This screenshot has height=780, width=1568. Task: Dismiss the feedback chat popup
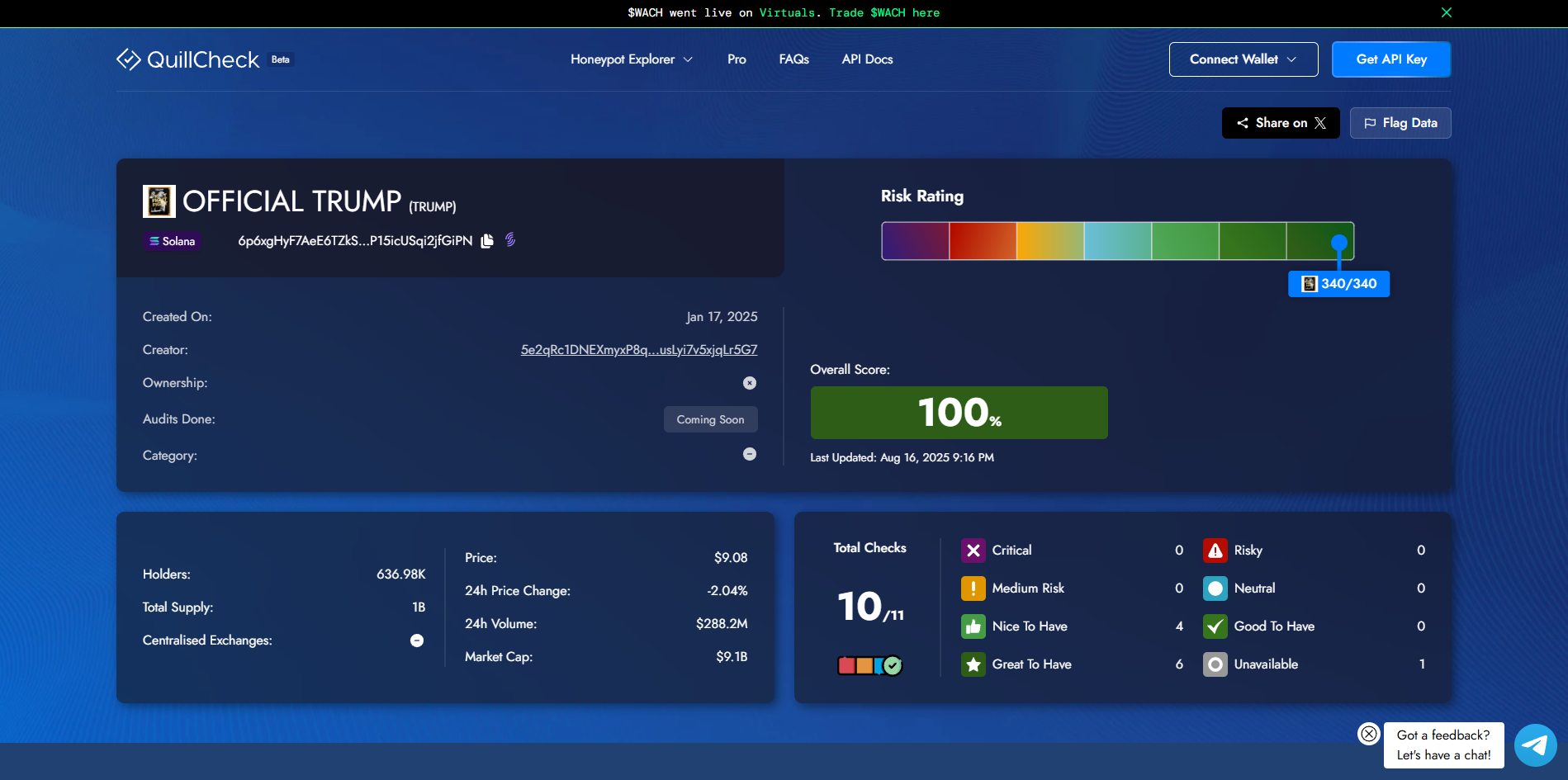tap(1368, 734)
